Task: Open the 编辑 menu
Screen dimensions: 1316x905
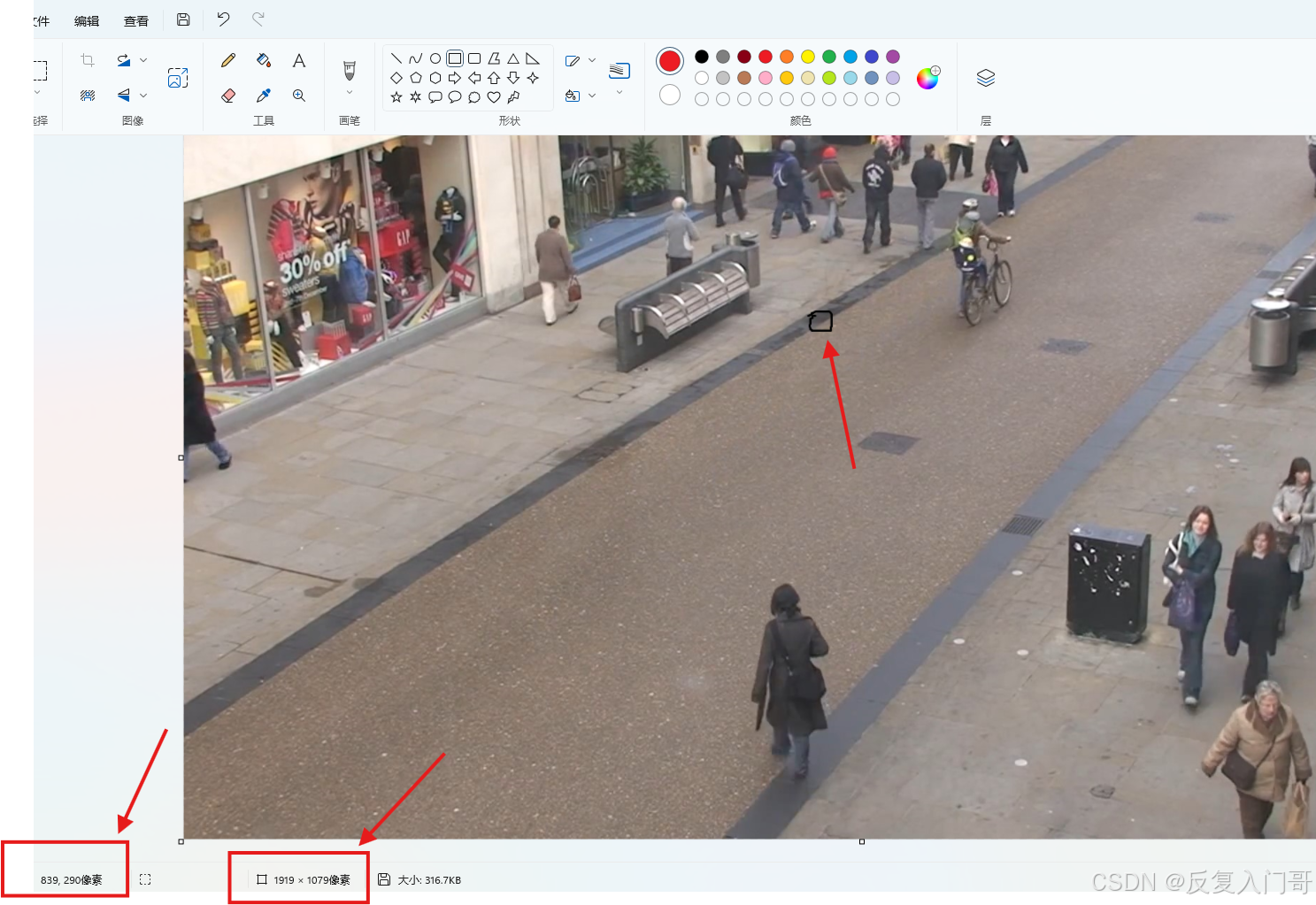Action: pyautogui.click(x=87, y=20)
